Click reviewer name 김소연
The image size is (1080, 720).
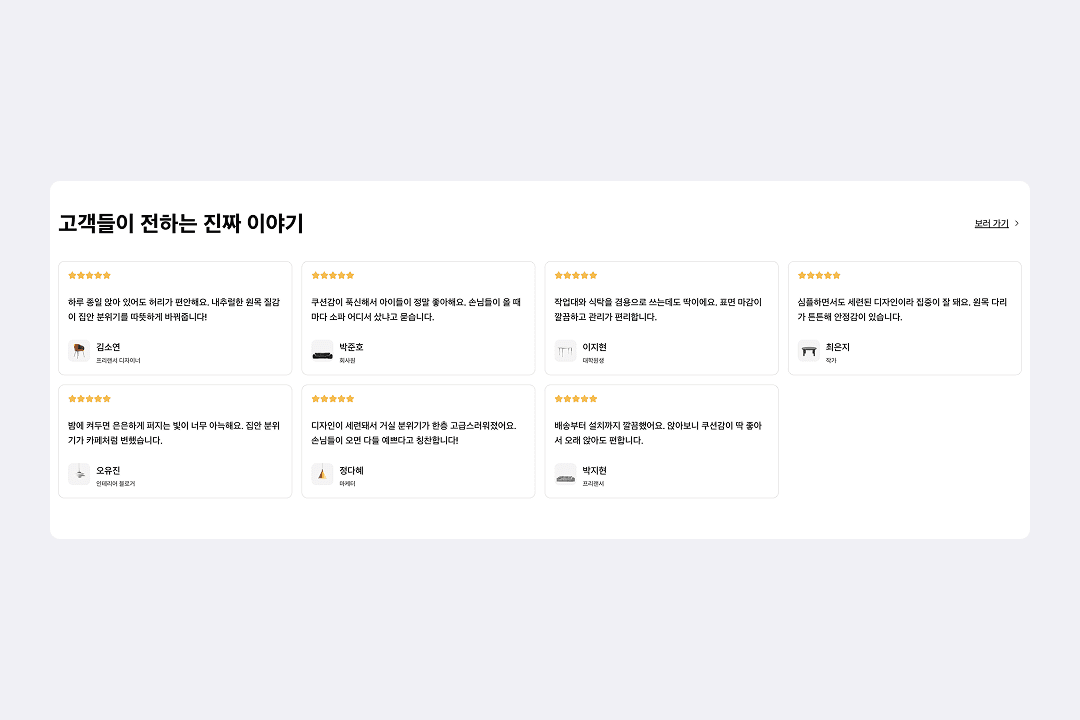point(110,347)
